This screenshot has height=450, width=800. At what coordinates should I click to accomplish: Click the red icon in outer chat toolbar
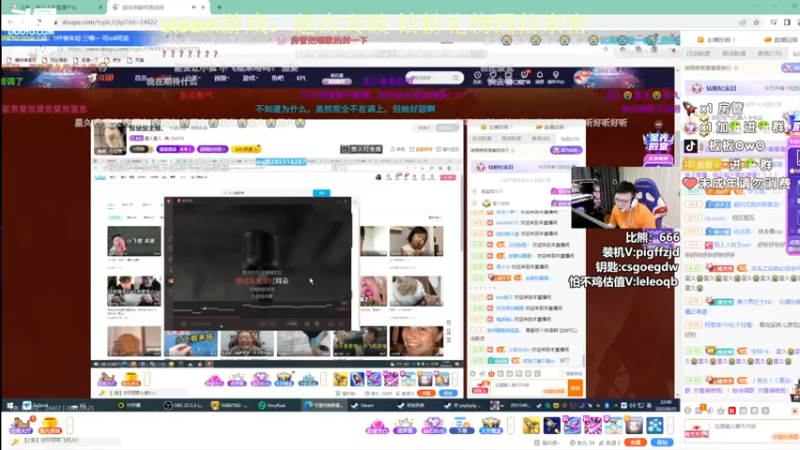tap(732, 410)
